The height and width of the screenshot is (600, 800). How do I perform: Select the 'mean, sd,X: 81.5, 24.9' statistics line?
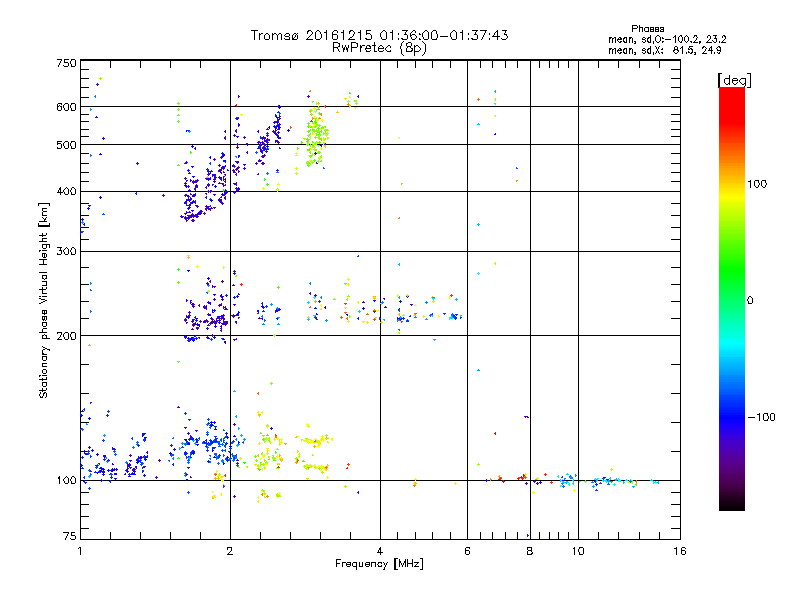click(x=665, y=50)
